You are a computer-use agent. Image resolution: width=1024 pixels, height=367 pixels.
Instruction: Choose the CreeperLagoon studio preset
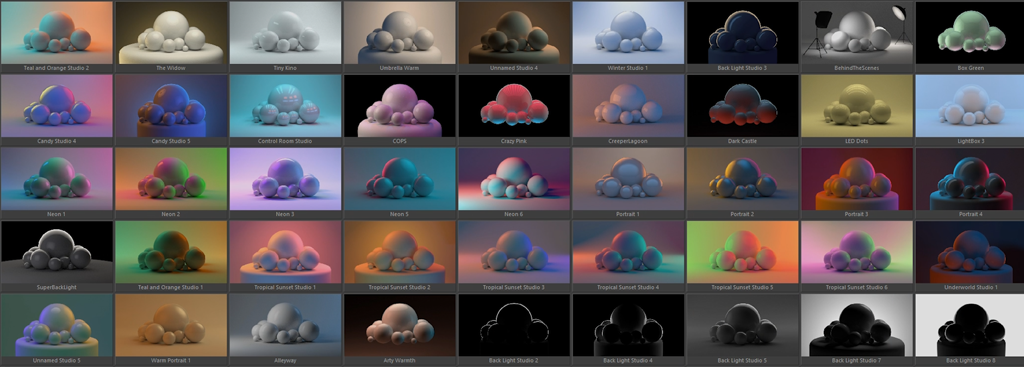click(628, 106)
